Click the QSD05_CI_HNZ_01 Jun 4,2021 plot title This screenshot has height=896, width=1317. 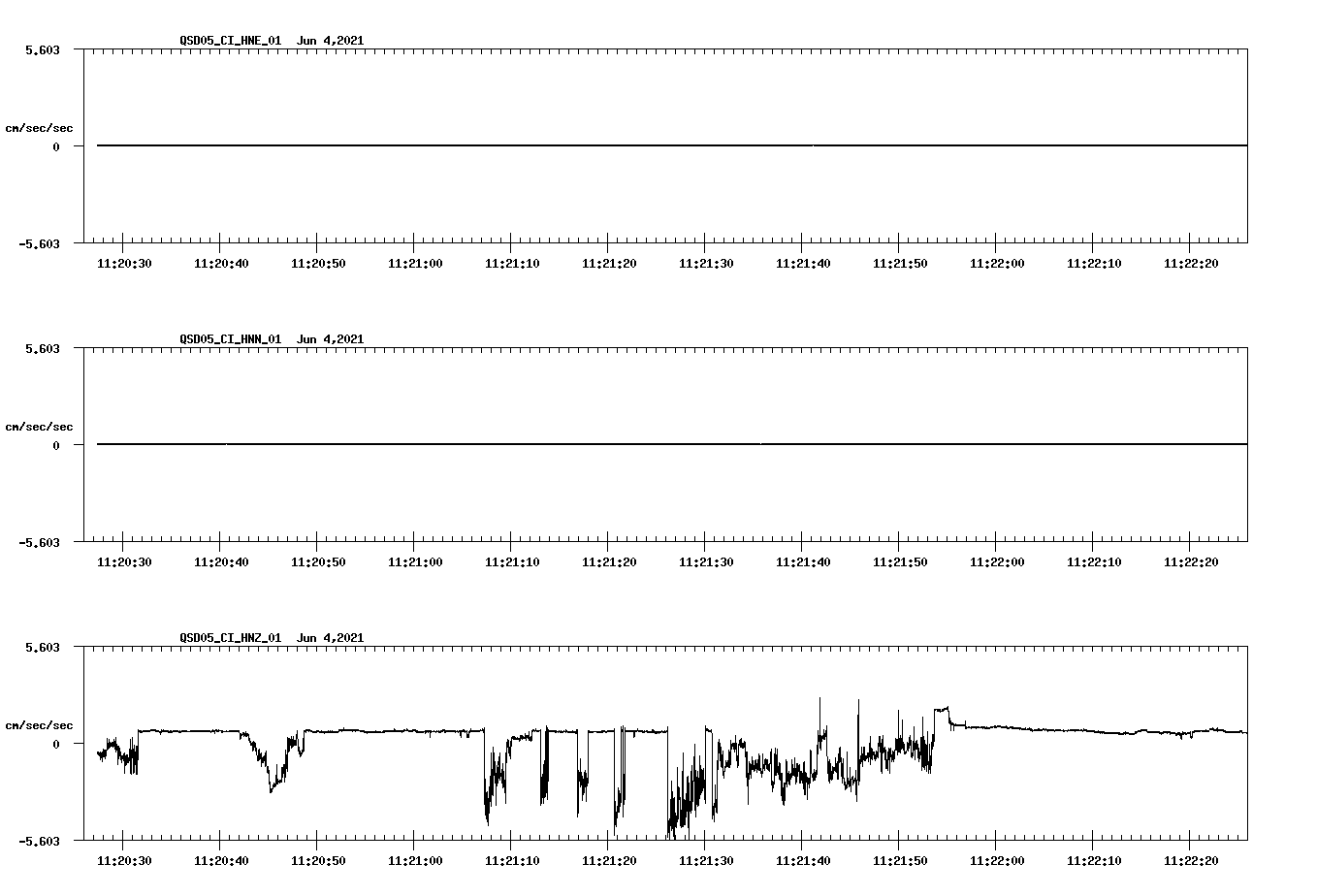tap(272, 638)
